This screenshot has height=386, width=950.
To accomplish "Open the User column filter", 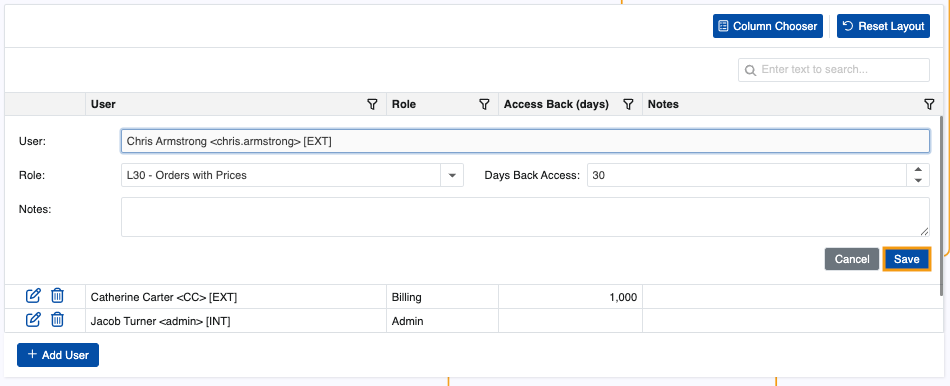I will 373,104.
